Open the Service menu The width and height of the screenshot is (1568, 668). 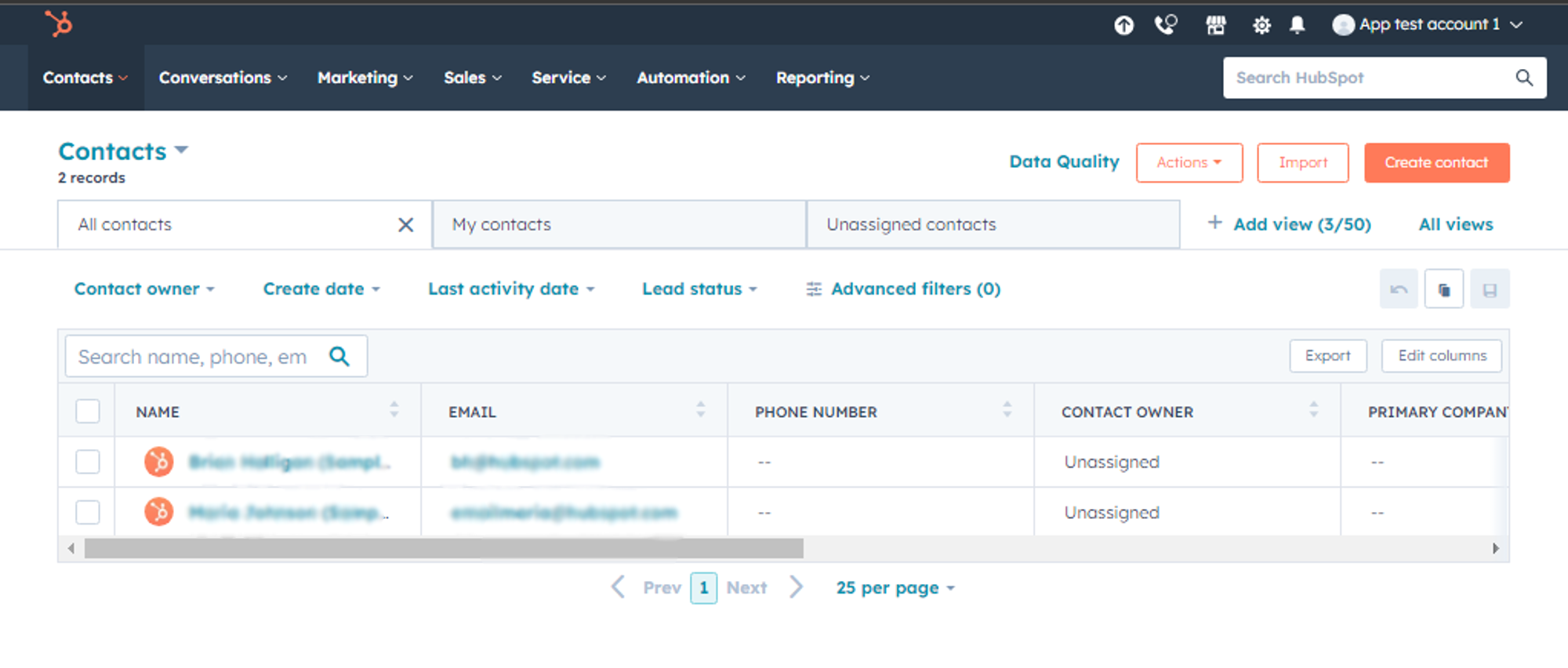point(568,78)
